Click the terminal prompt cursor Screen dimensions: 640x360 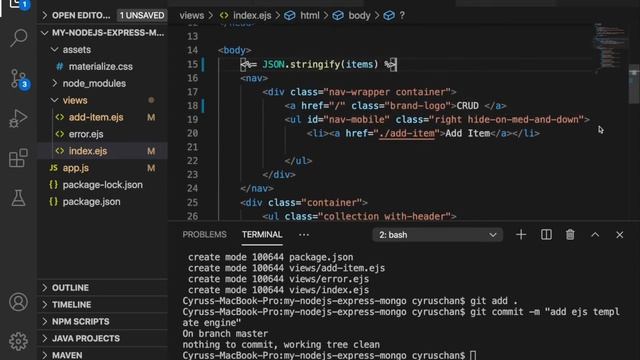(x=473, y=355)
